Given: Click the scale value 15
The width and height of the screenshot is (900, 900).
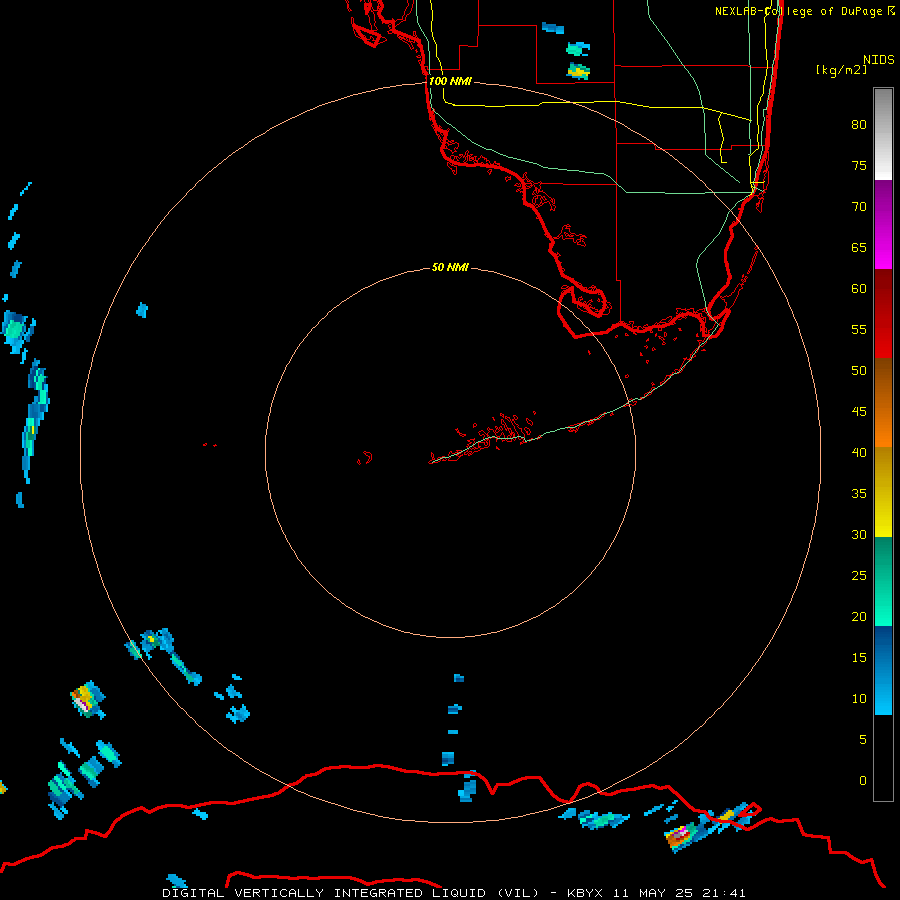Looking at the screenshot, I should pos(859,658).
